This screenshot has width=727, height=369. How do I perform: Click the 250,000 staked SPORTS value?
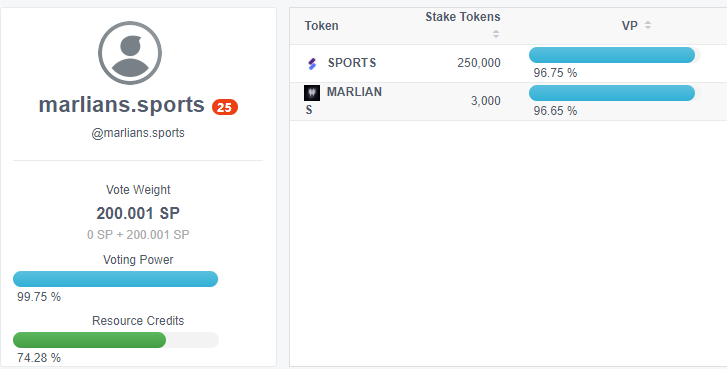[479, 63]
